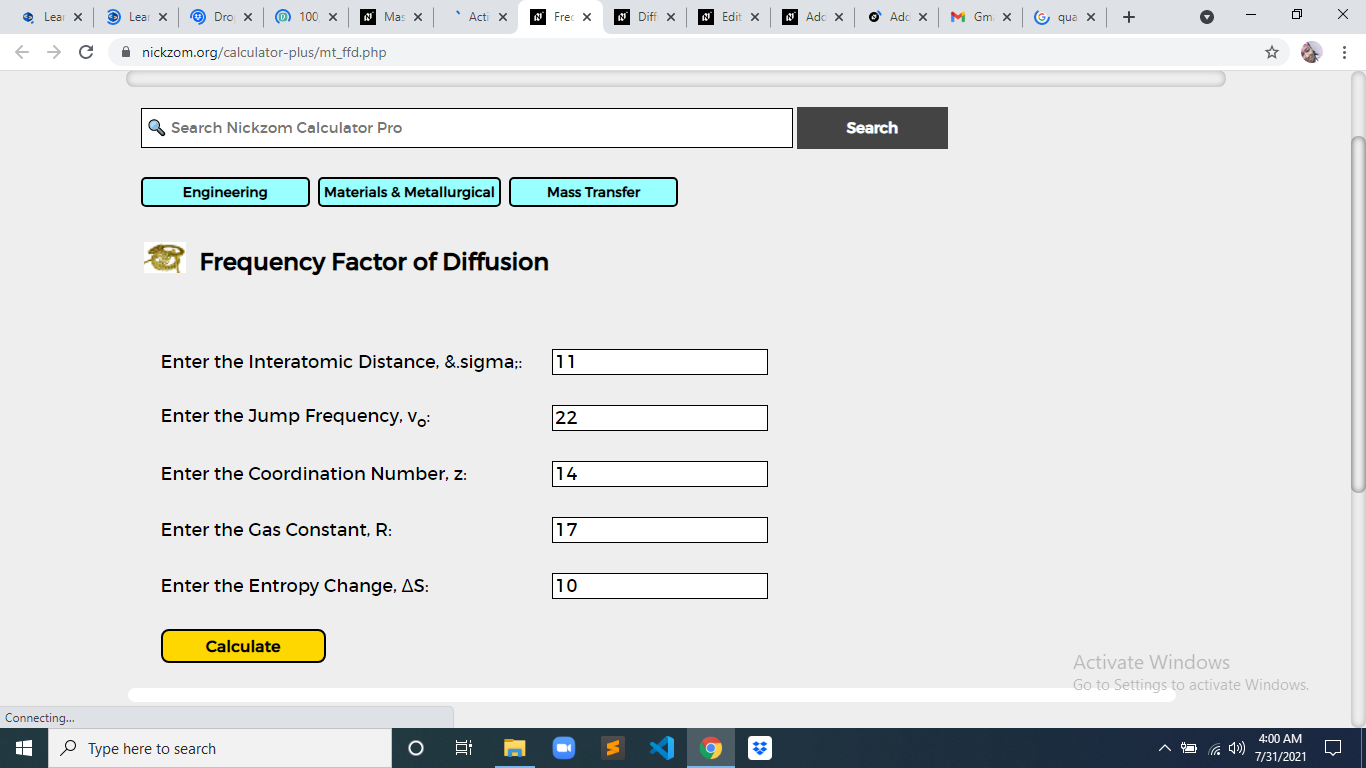Click the Chrome taskbar icon
Viewport: 1366px width, 768px height.
[x=711, y=748]
